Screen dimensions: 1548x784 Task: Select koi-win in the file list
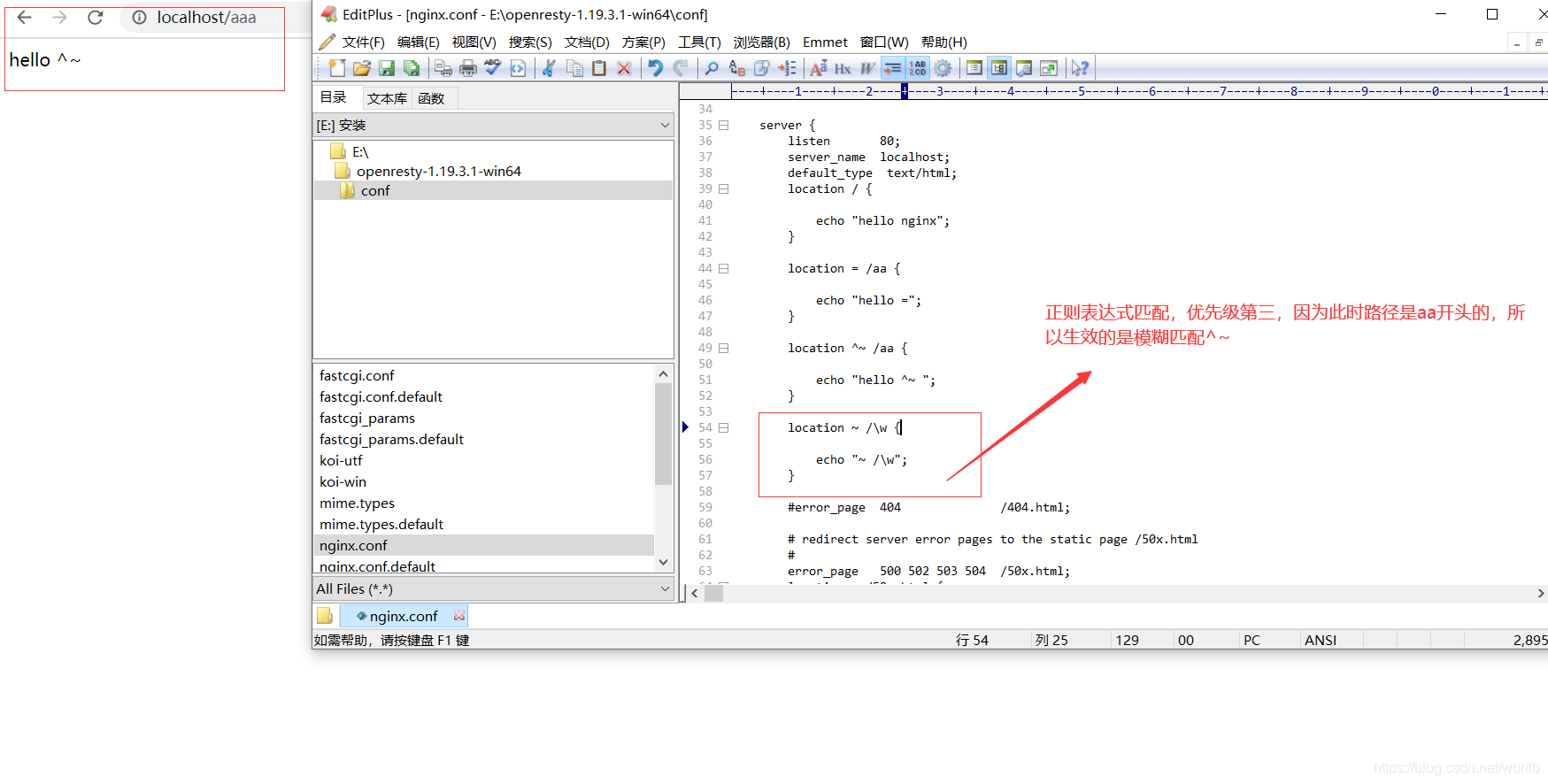point(343,482)
